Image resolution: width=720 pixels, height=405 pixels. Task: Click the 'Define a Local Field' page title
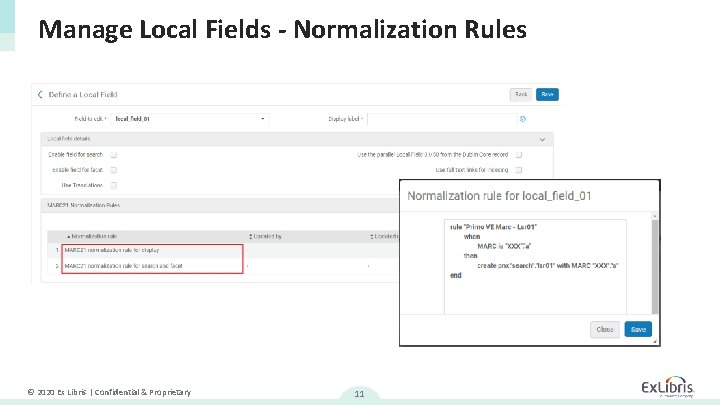83,95
